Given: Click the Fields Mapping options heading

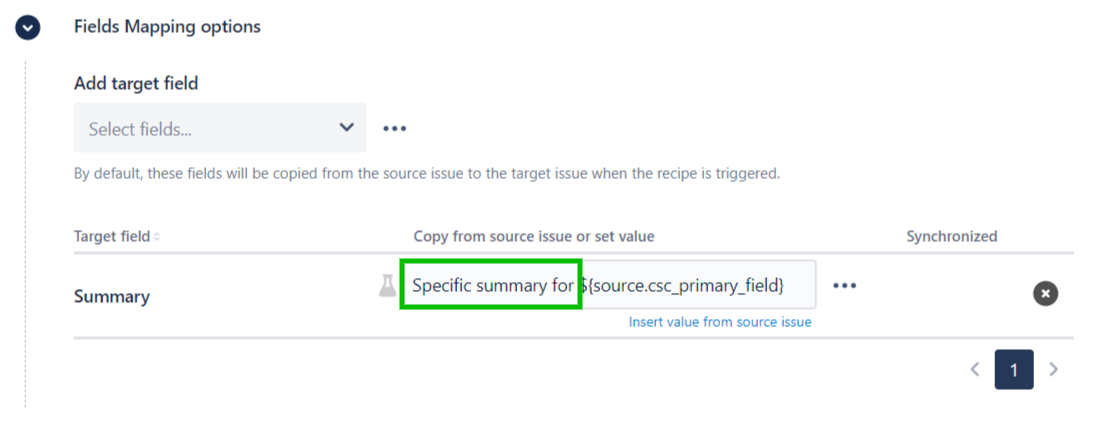Looking at the screenshot, I should (167, 27).
